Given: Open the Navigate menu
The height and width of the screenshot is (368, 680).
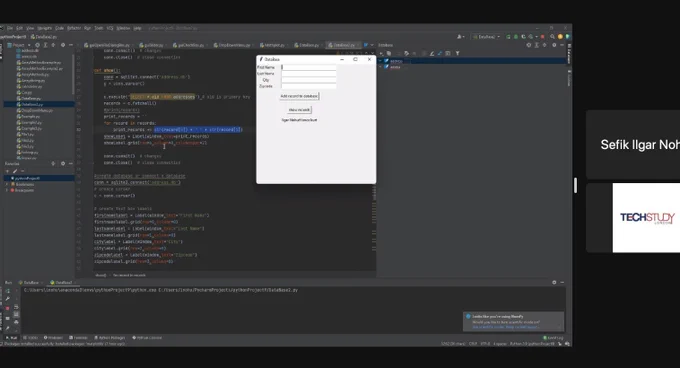Looking at the screenshot, I should [44, 28].
